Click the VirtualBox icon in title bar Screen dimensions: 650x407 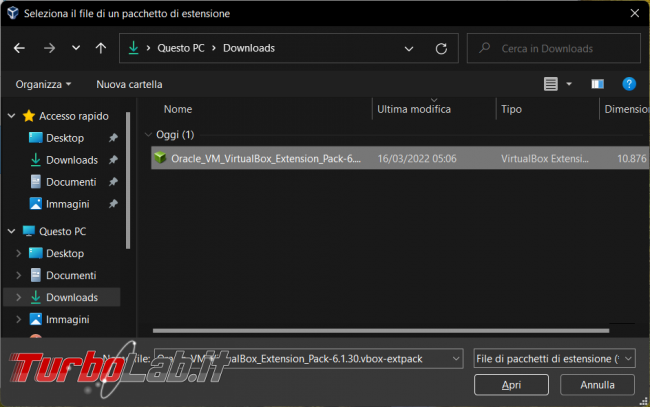[13, 13]
